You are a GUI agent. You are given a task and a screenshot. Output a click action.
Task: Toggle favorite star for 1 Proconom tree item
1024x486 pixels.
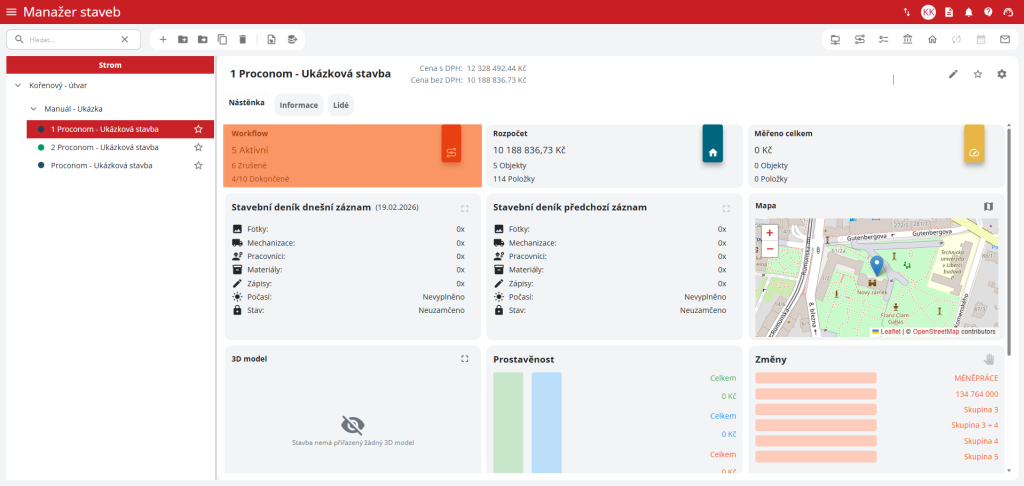point(198,129)
